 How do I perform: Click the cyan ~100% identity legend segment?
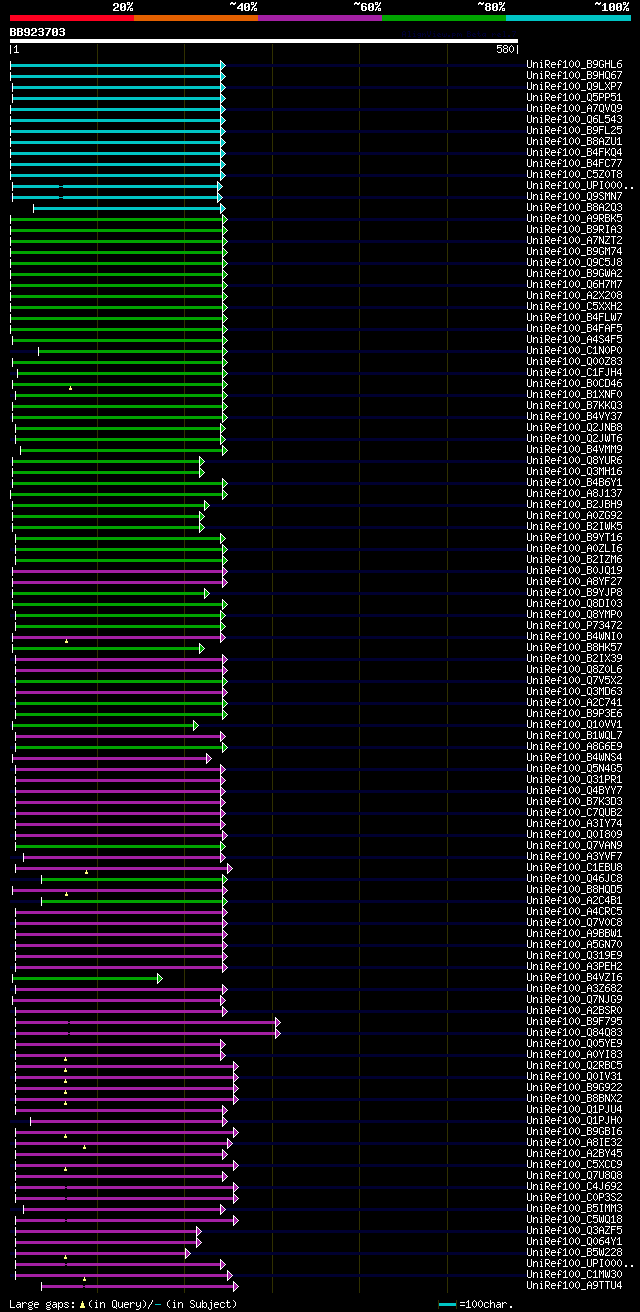click(568, 17)
